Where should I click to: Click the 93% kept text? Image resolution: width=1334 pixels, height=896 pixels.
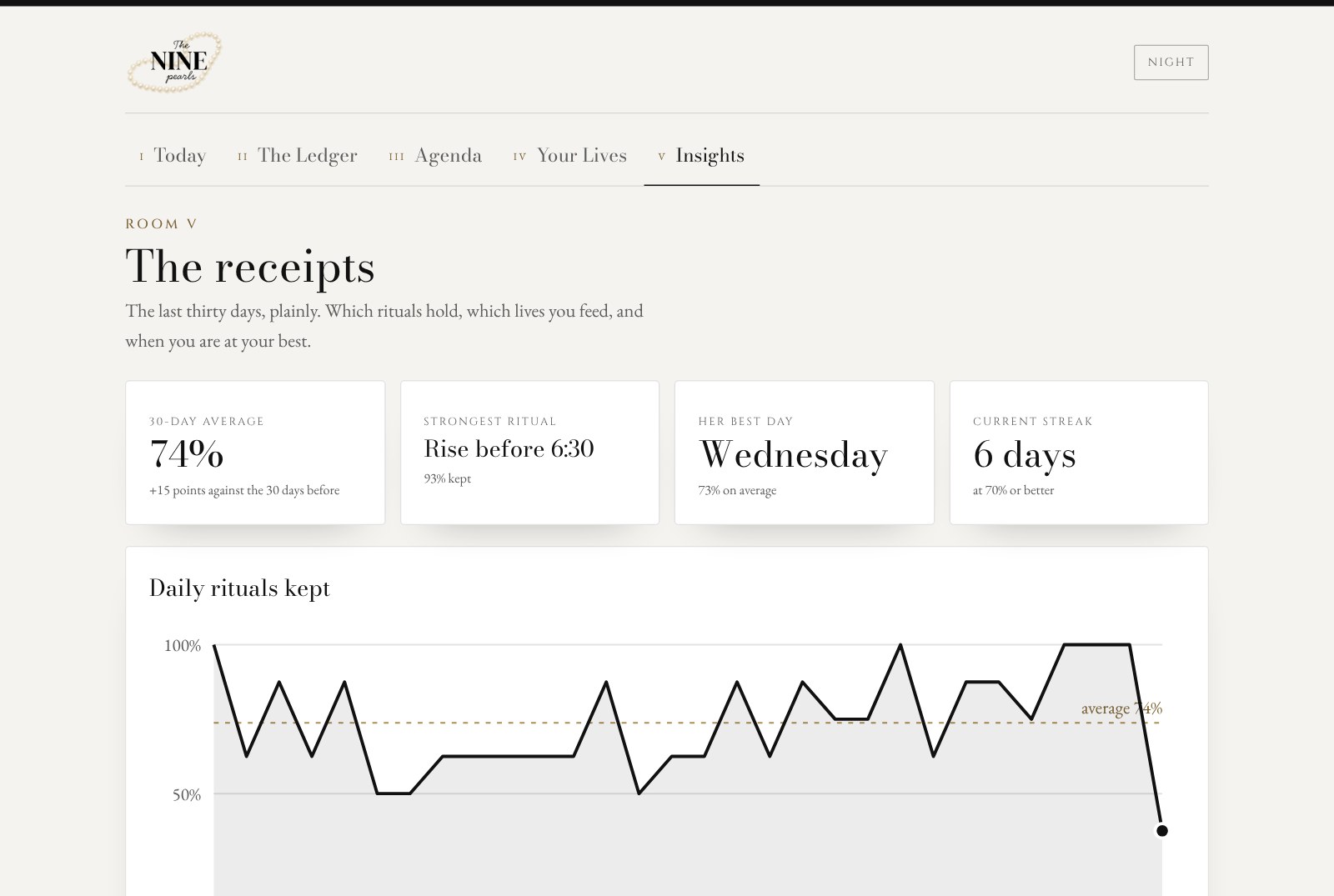tap(447, 479)
